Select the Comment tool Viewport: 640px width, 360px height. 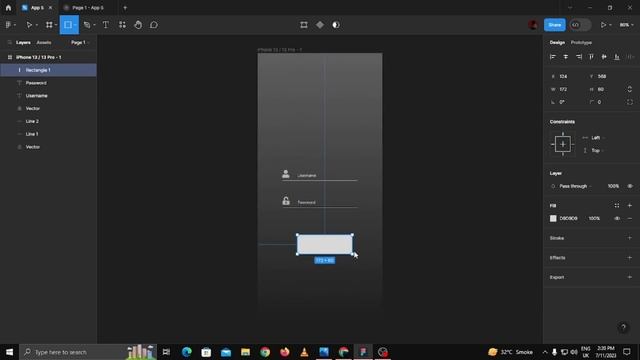[154, 25]
